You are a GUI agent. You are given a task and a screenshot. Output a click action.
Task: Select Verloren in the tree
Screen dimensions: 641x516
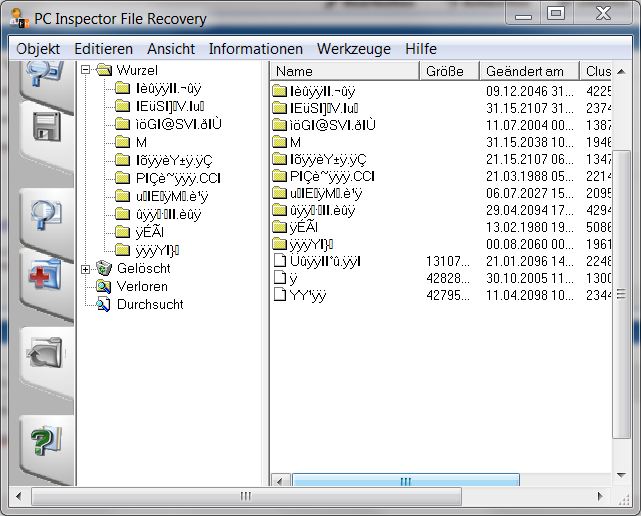point(142,286)
